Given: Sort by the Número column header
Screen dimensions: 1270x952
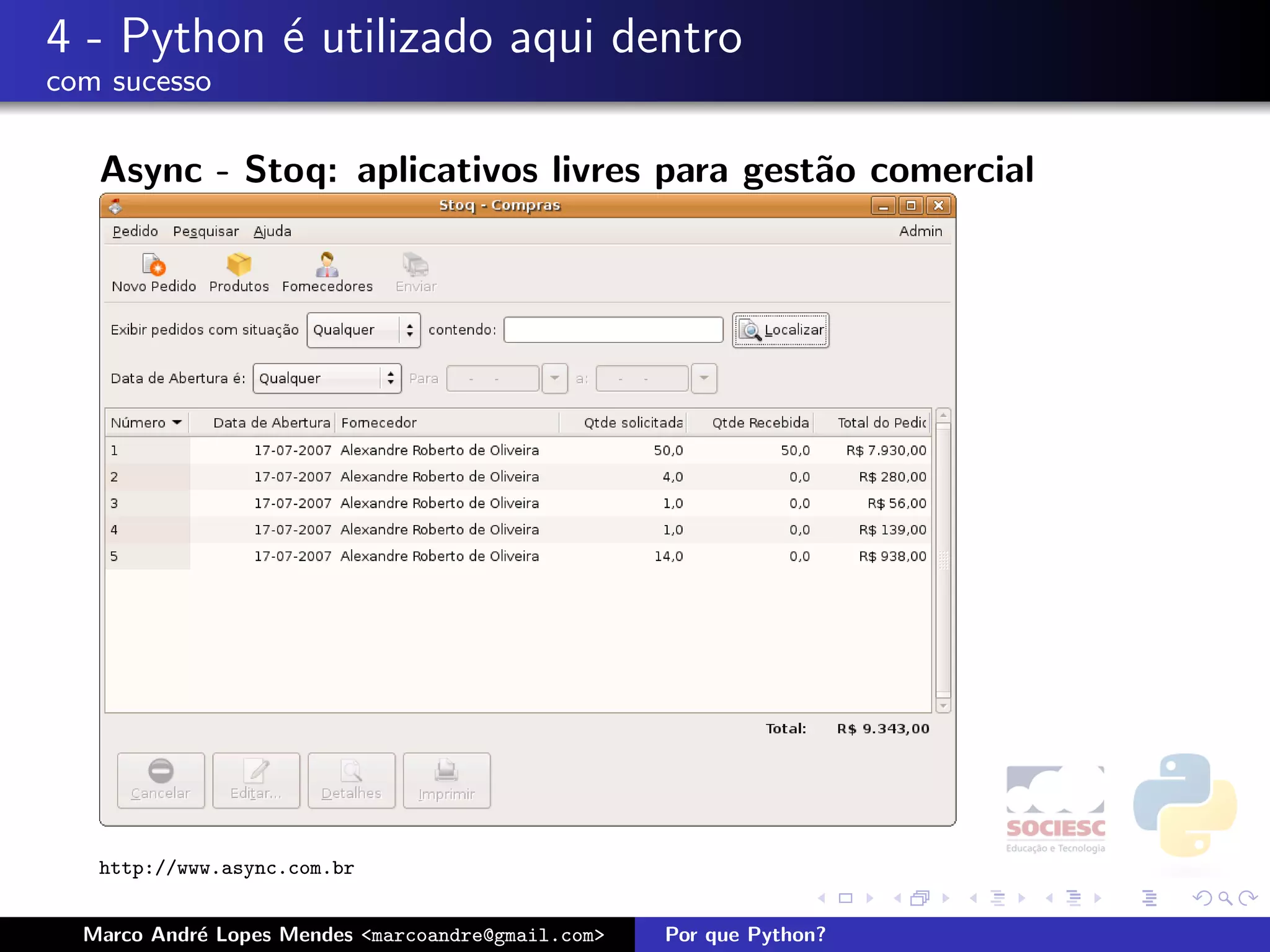Looking at the screenshot, I should [x=147, y=423].
